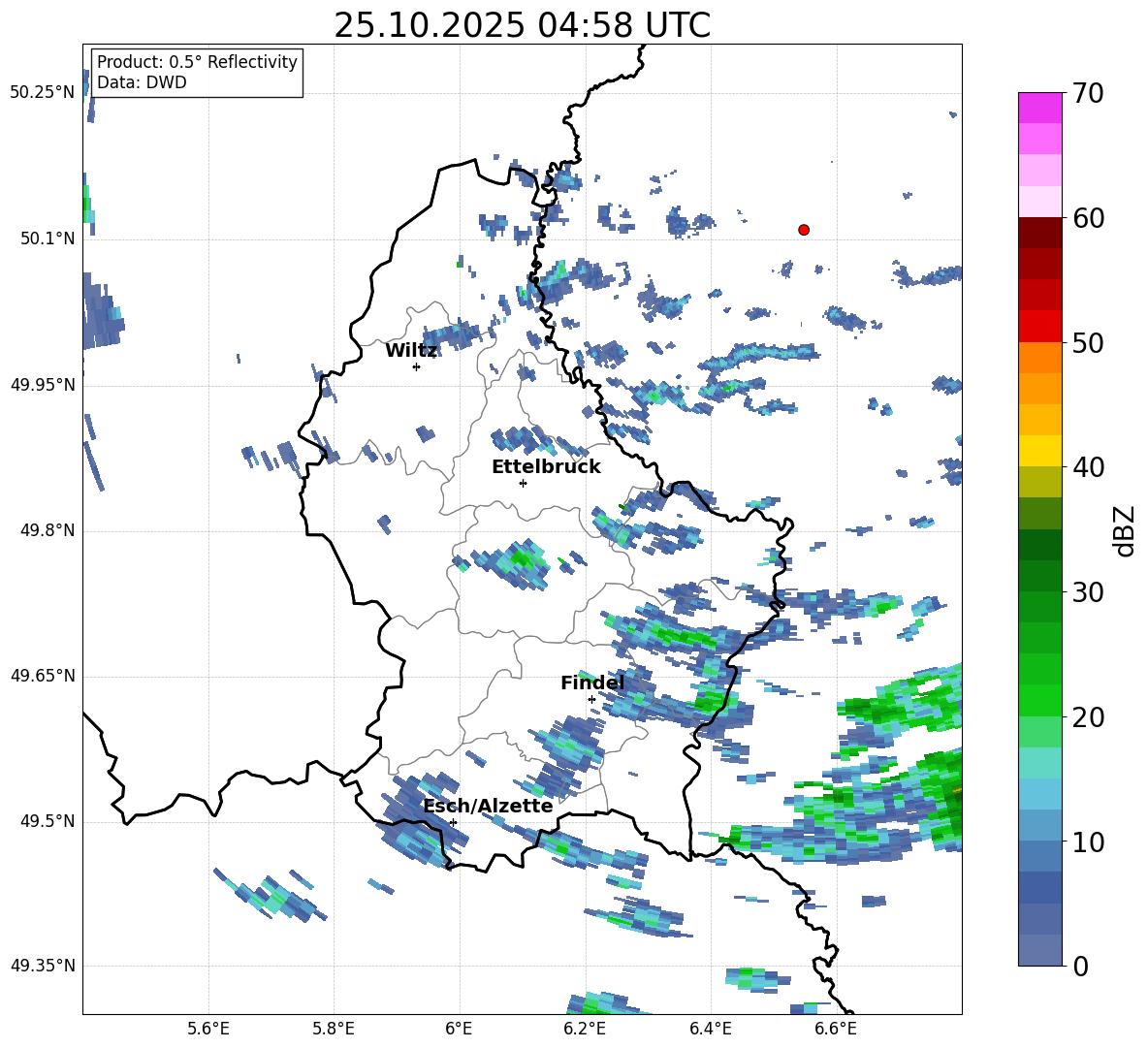This screenshot has height=1048, width=1148.
Task: Click the 5.6°E longitude tick label
Action: 208,1029
